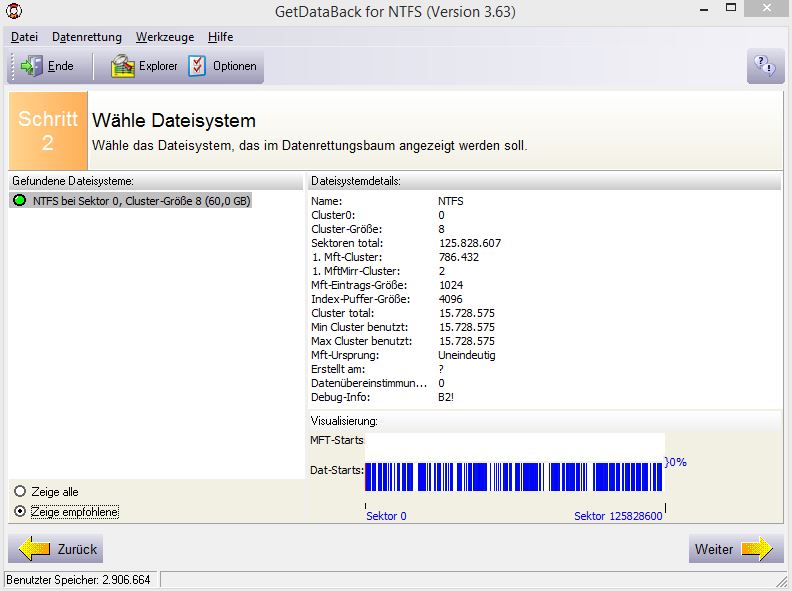
Task: Click the window resize grip at the corner
Action: pos(781,581)
